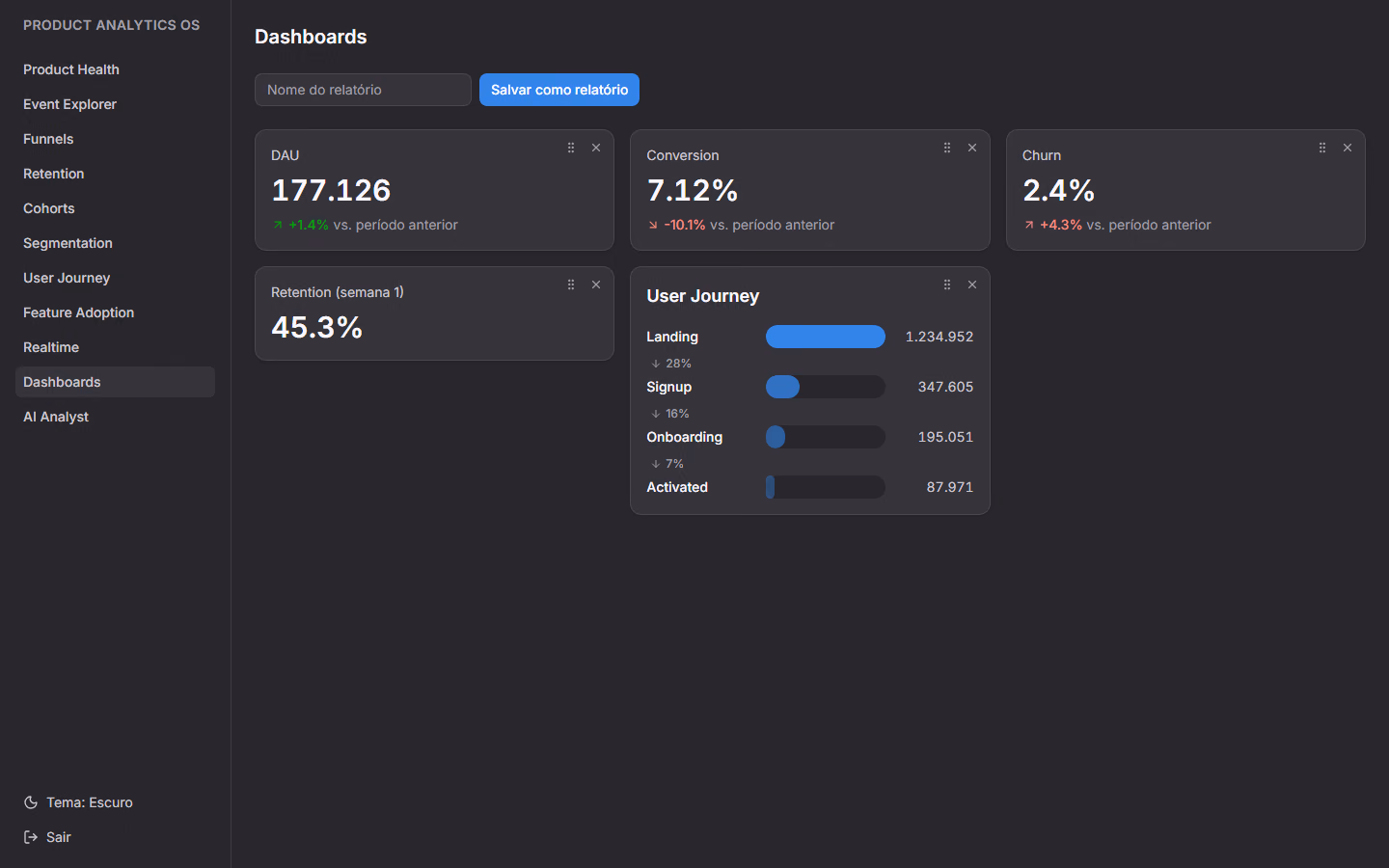This screenshot has height=868, width=1389.
Task: Go to Event Explorer
Action: [x=115, y=104]
